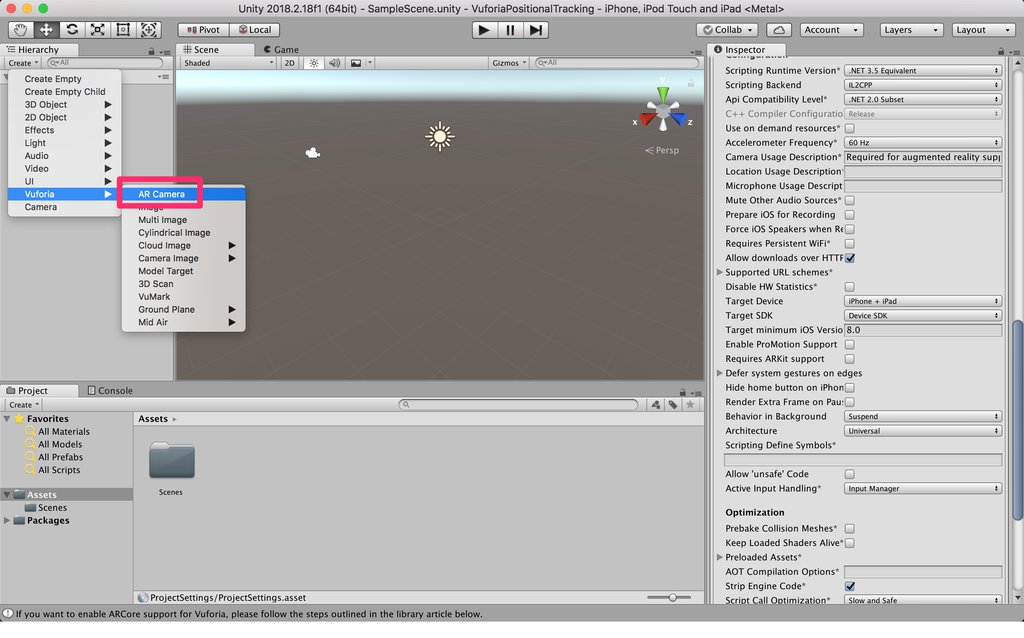The image size is (1024, 638).
Task: Switch to the Game tab
Action: pyautogui.click(x=281, y=50)
